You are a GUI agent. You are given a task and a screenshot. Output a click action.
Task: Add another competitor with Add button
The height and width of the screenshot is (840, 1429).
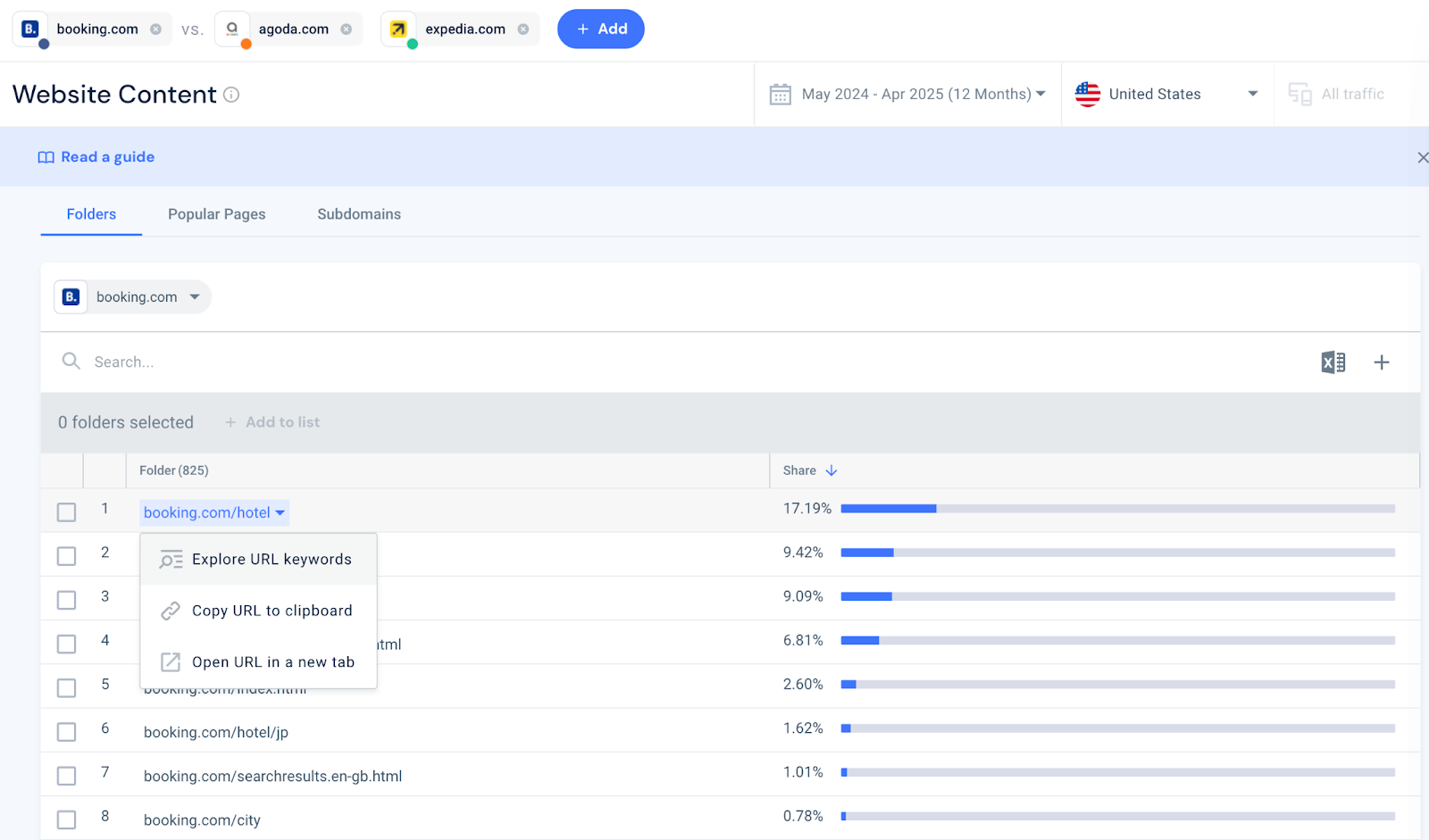601,29
